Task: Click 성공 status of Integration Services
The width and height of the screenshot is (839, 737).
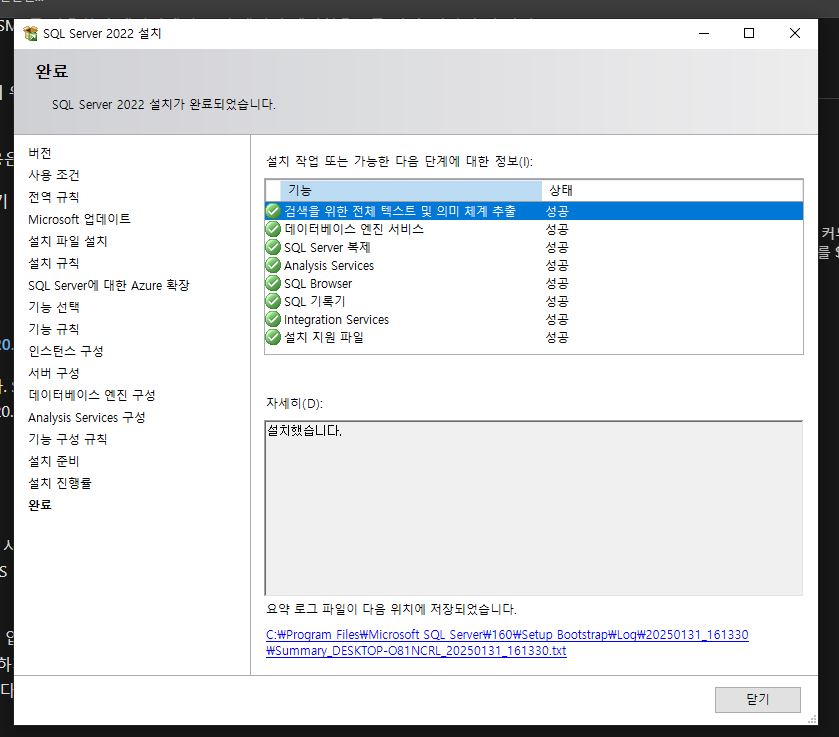Action: pyautogui.click(x=557, y=320)
